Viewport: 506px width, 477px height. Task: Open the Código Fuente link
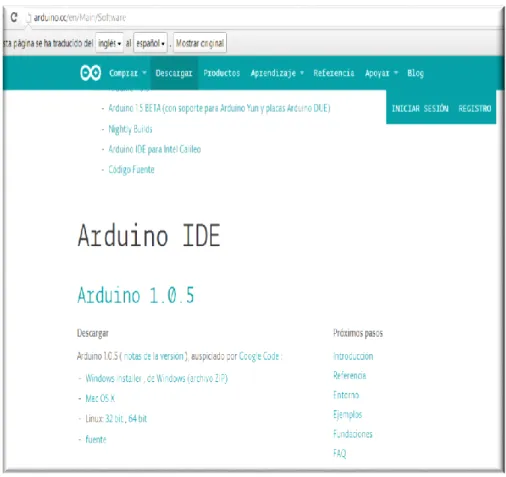tap(131, 170)
